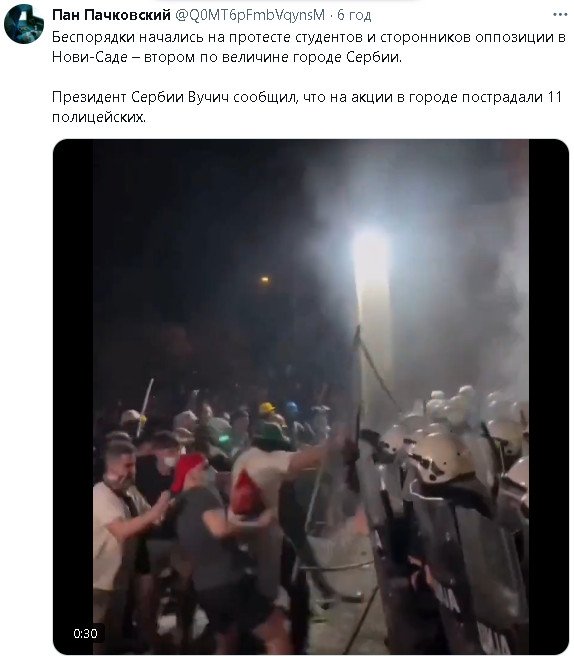The image size is (574, 660).
Task: Click the left black letterbox bar
Action: [73, 396]
